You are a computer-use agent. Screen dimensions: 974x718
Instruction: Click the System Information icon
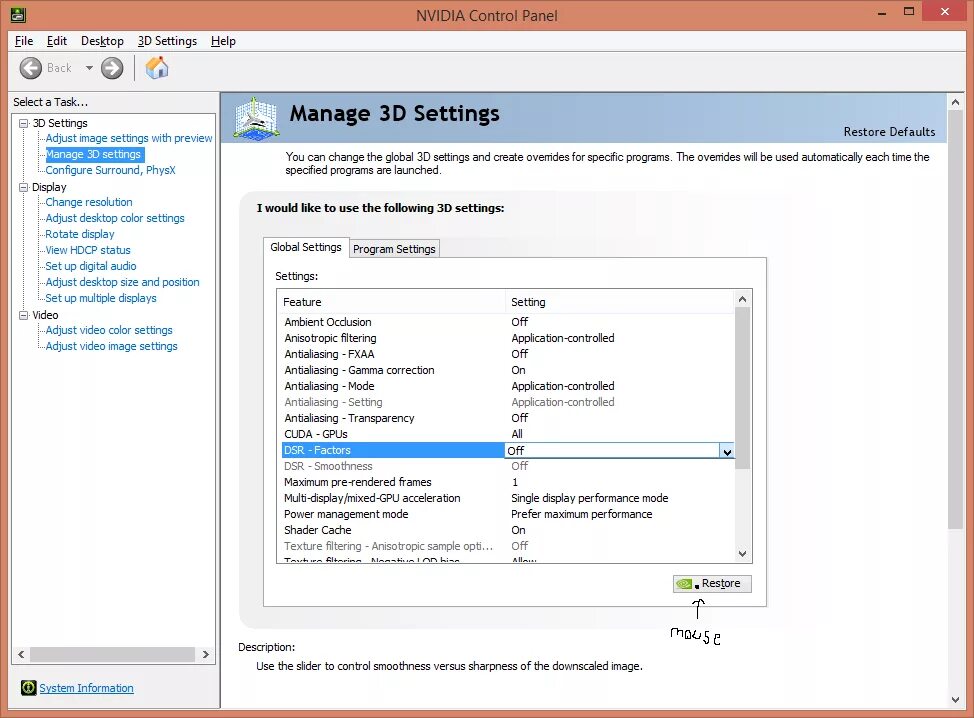point(29,688)
